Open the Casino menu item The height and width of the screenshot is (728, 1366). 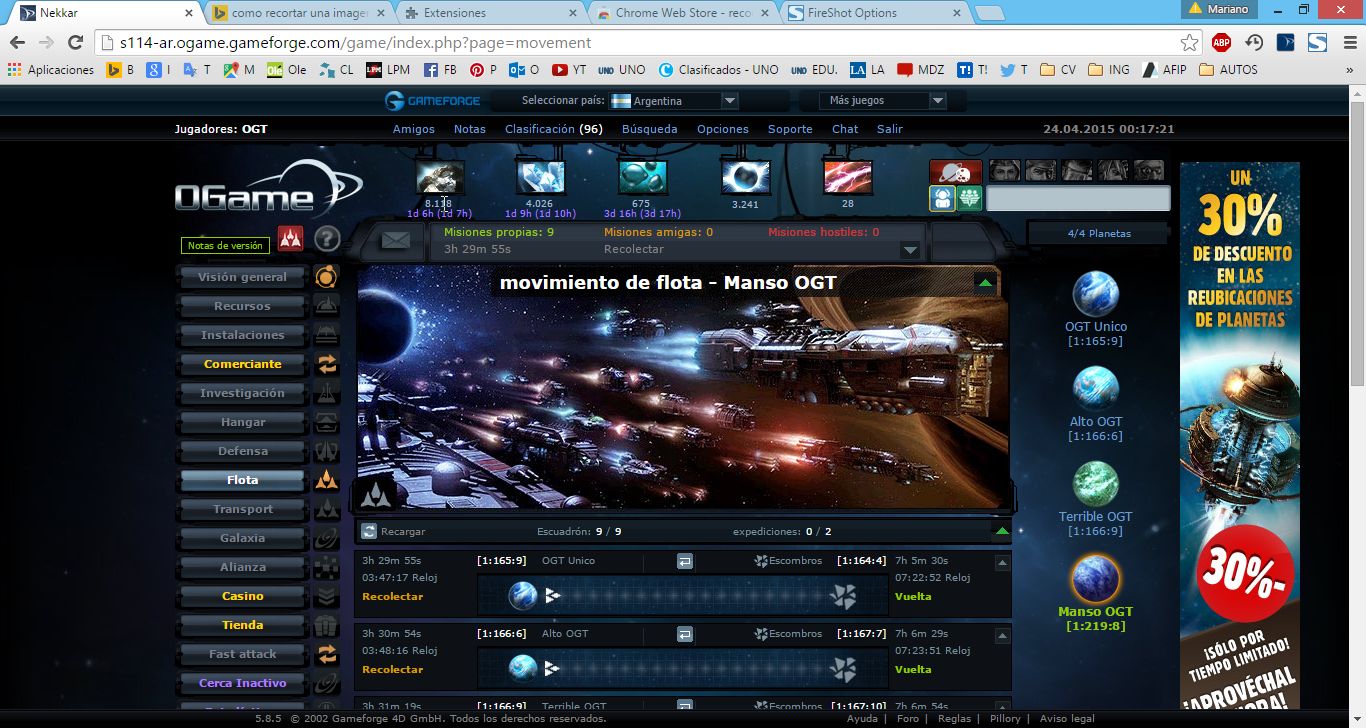click(x=243, y=596)
